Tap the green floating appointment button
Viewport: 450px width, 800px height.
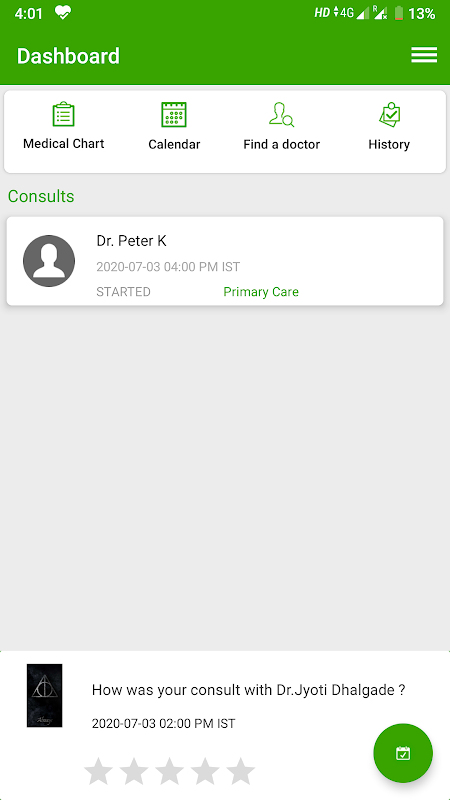(403, 753)
